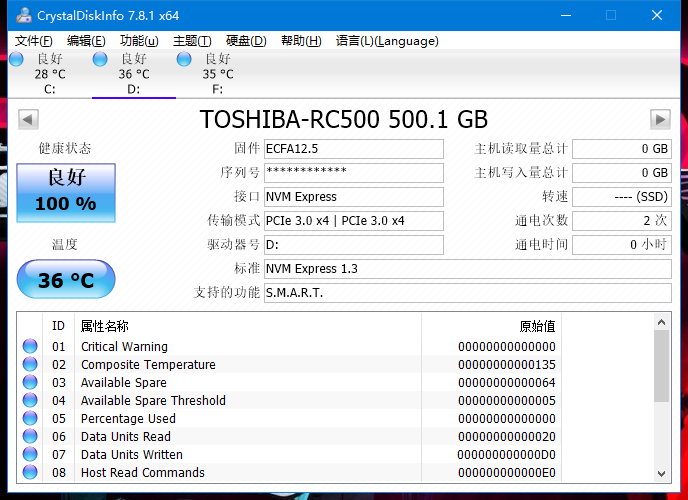Click raw value 00000000000064
688x500 pixels.
click(x=507, y=382)
